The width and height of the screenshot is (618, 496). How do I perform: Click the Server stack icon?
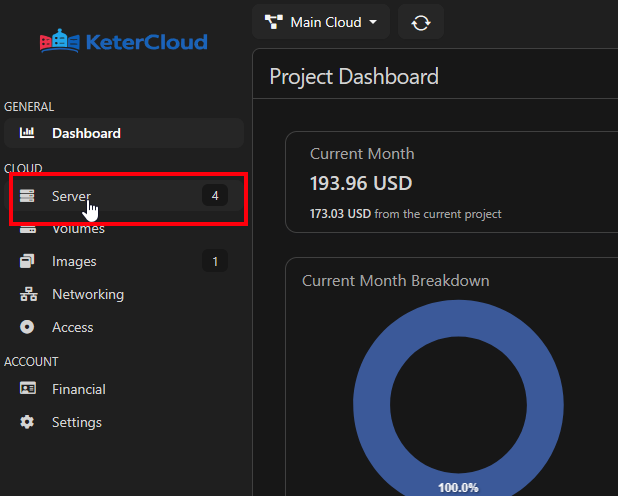click(27, 196)
